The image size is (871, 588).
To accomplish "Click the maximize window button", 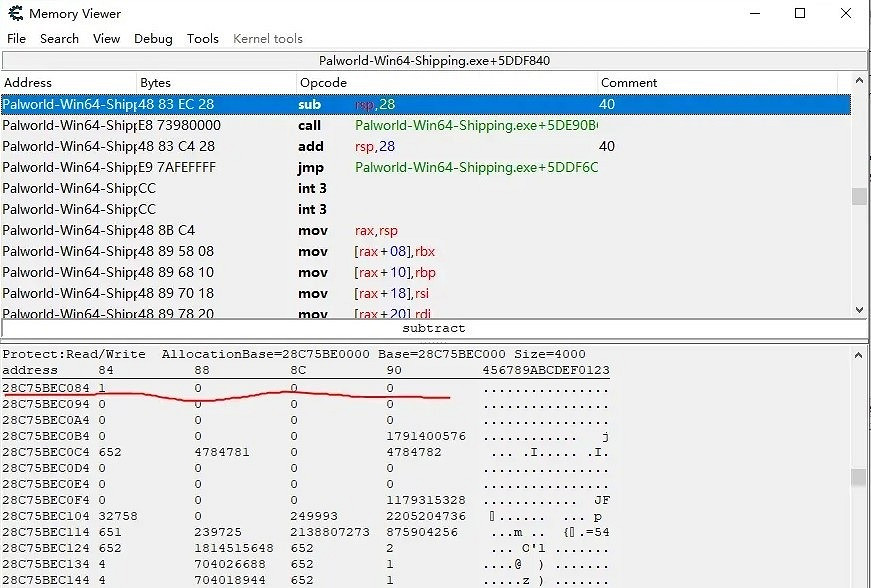I will (800, 14).
